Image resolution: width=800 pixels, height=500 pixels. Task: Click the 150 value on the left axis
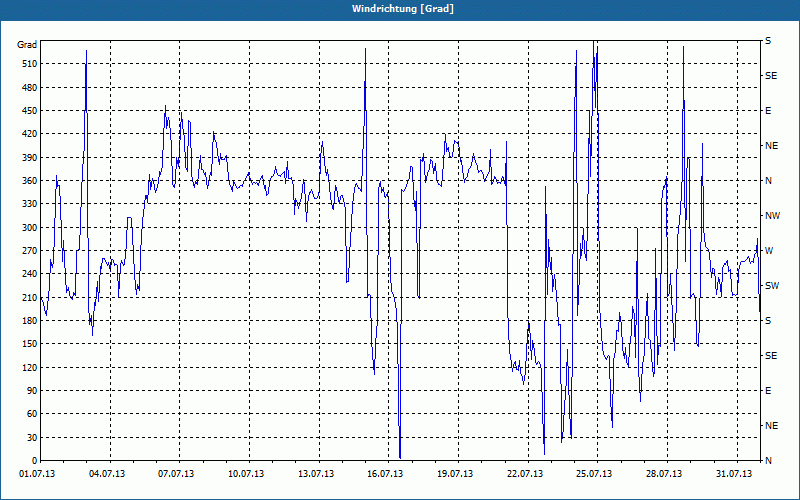tap(30, 344)
